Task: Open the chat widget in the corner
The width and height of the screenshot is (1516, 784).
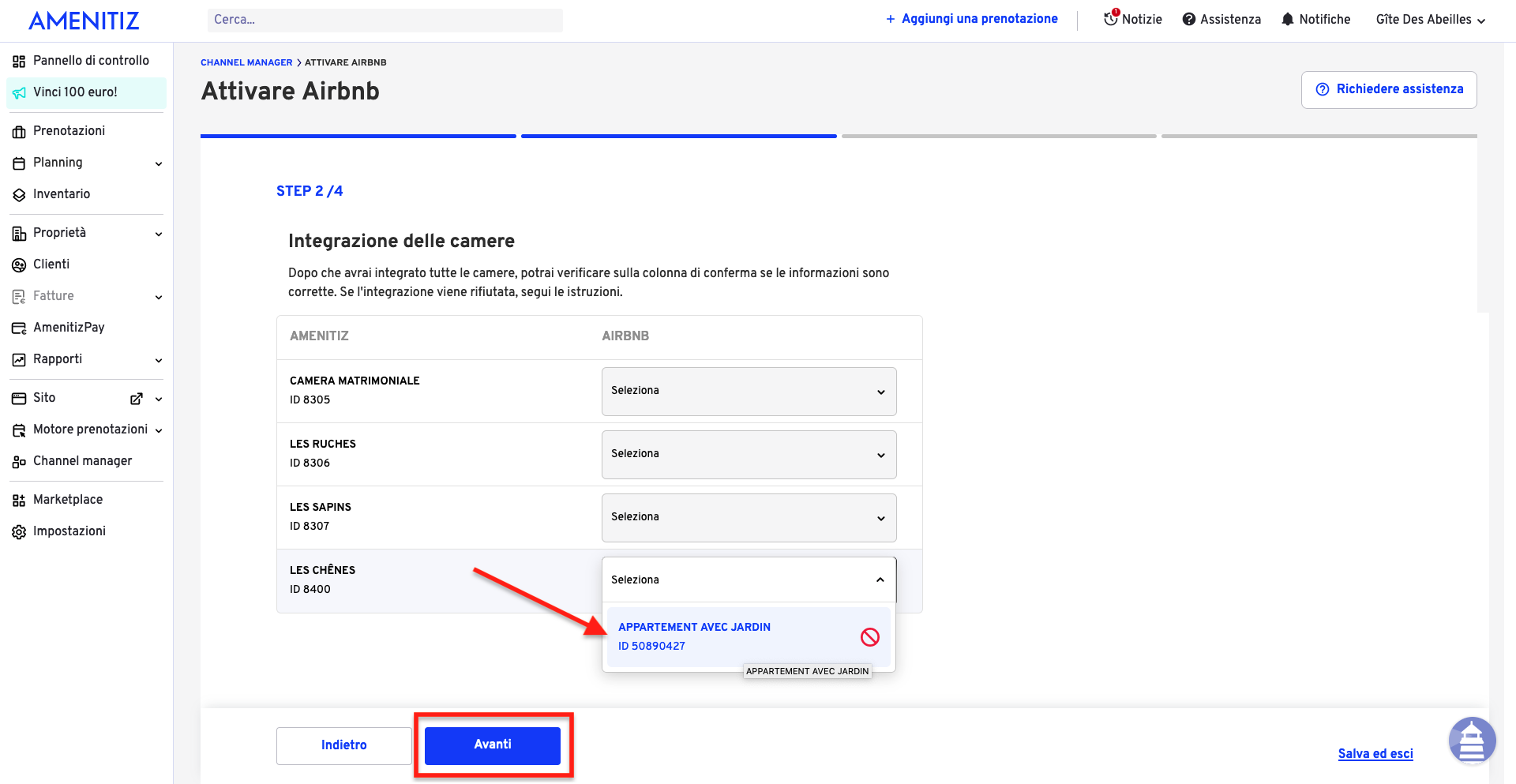Action: pos(1472,741)
